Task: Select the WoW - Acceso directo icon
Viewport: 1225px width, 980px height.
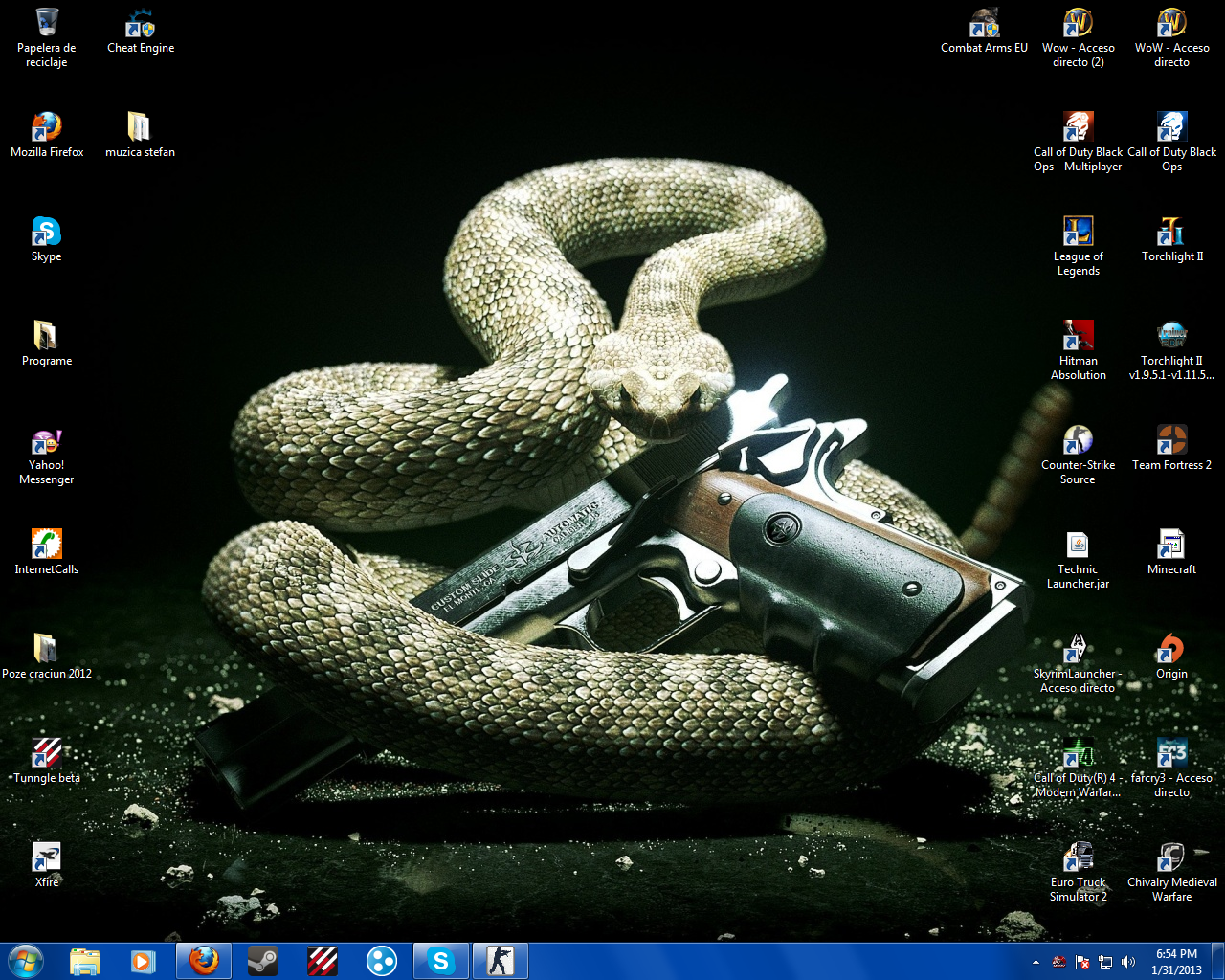Action: pos(1171,38)
